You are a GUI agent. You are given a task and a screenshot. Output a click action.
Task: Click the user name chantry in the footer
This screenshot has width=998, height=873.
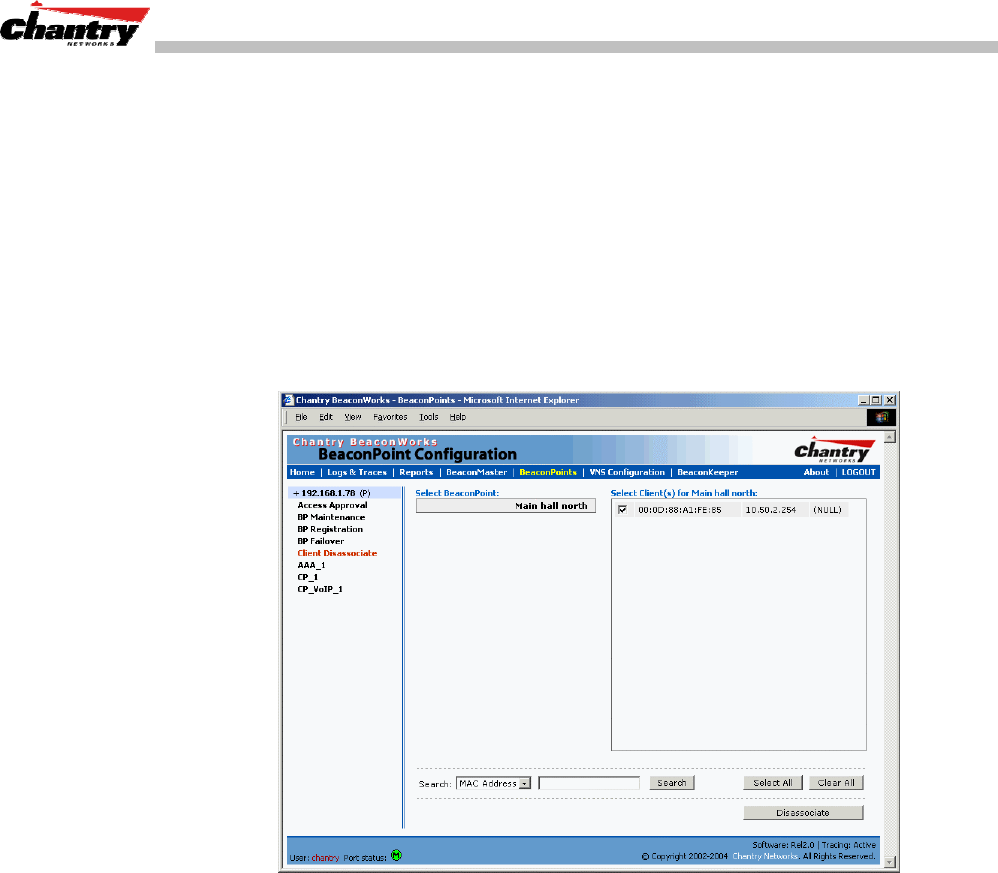(x=325, y=858)
